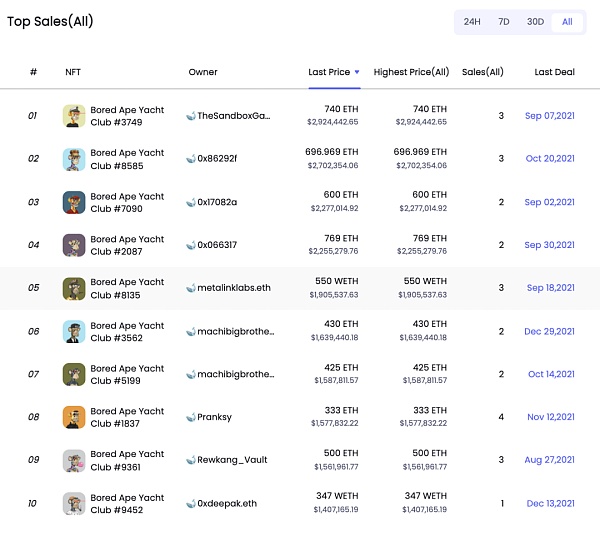
Task: Click the Sales(All) column header
Action: (x=482, y=73)
